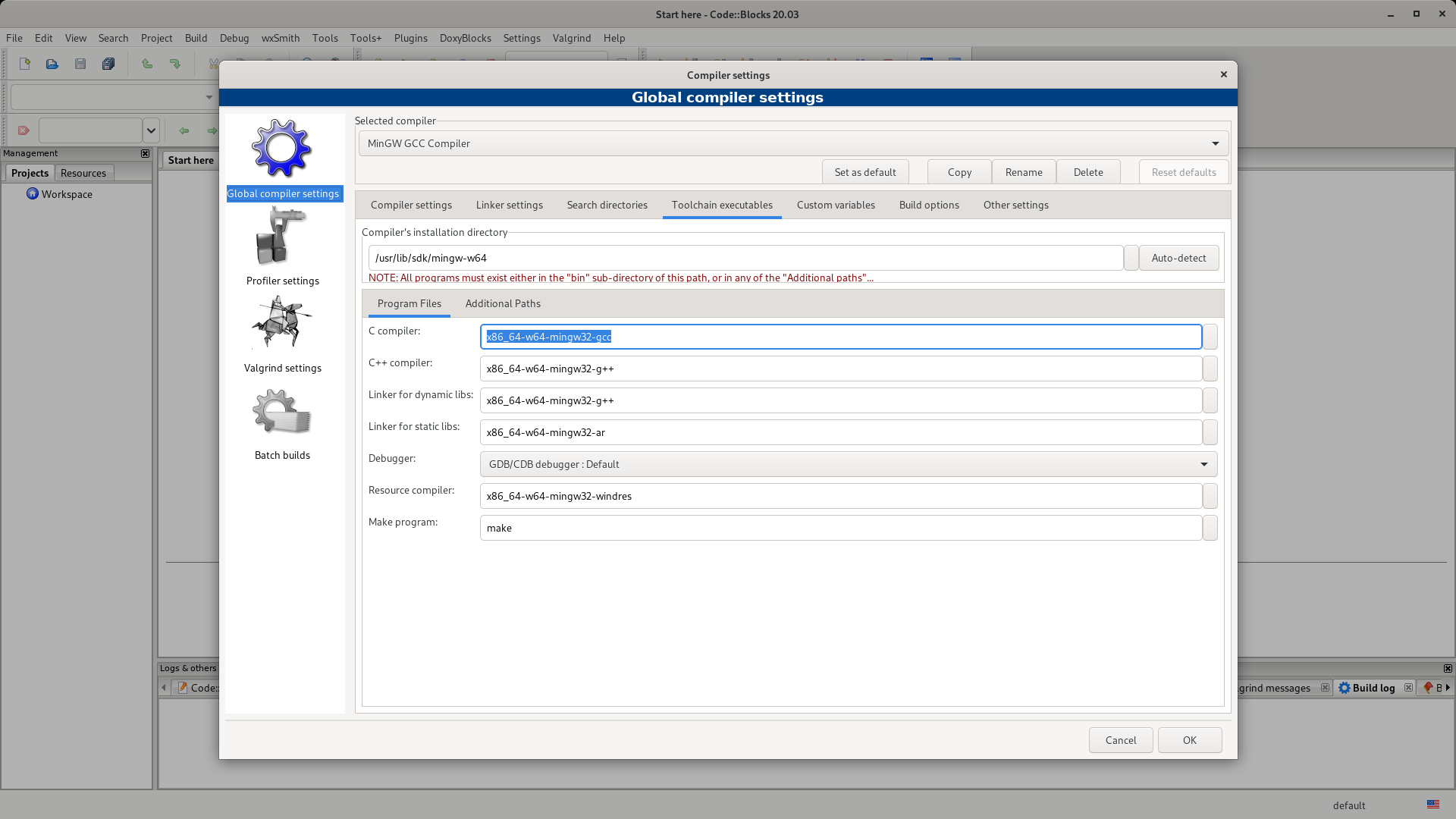Screen dimensions: 1456x819
Task: Click browse button for static libs linker
Action: coord(1210,432)
